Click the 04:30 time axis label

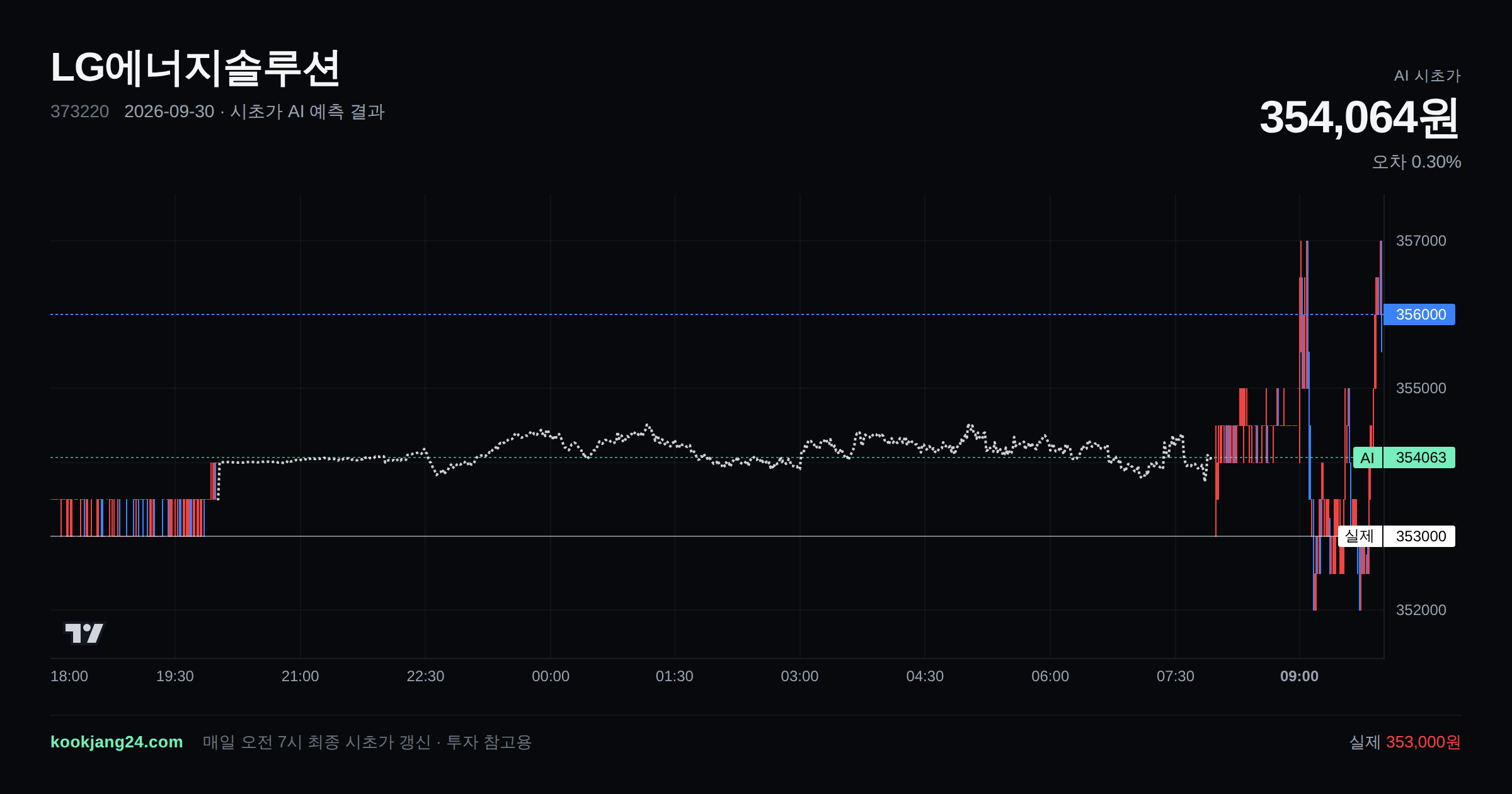pyautogui.click(x=925, y=676)
